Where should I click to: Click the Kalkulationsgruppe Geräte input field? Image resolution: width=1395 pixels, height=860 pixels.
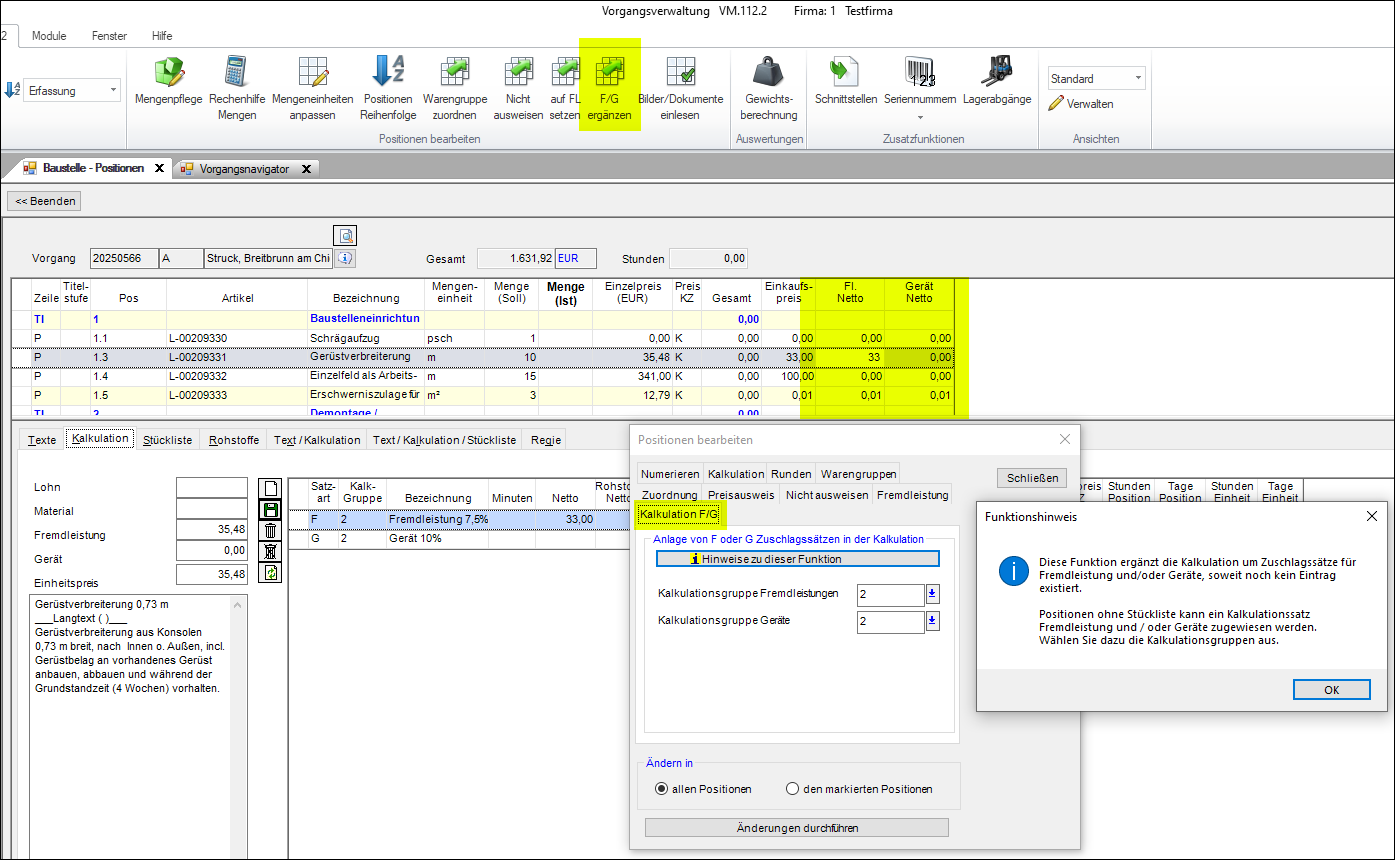(x=890, y=622)
